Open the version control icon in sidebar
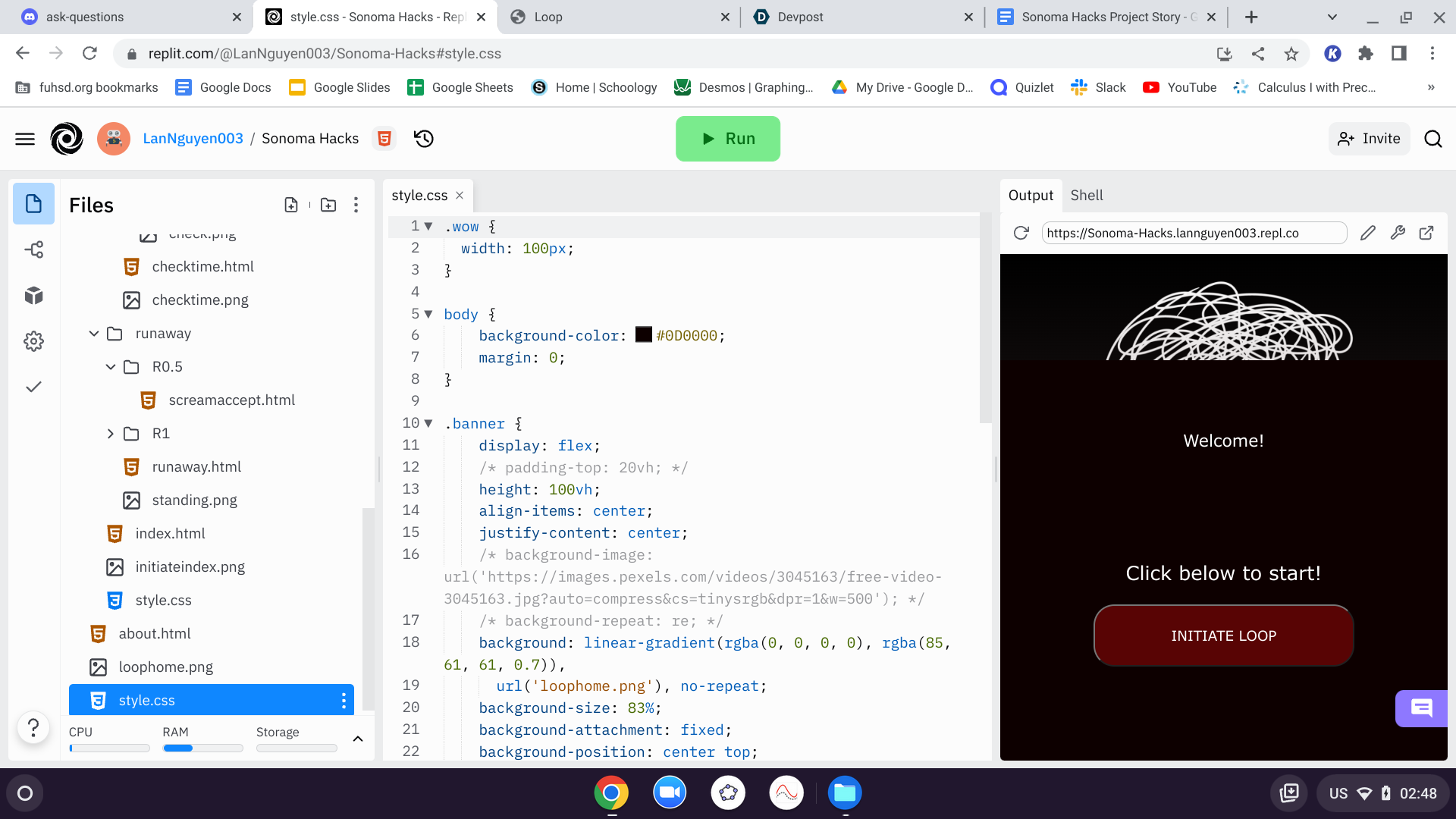The image size is (1456, 819). 33,249
